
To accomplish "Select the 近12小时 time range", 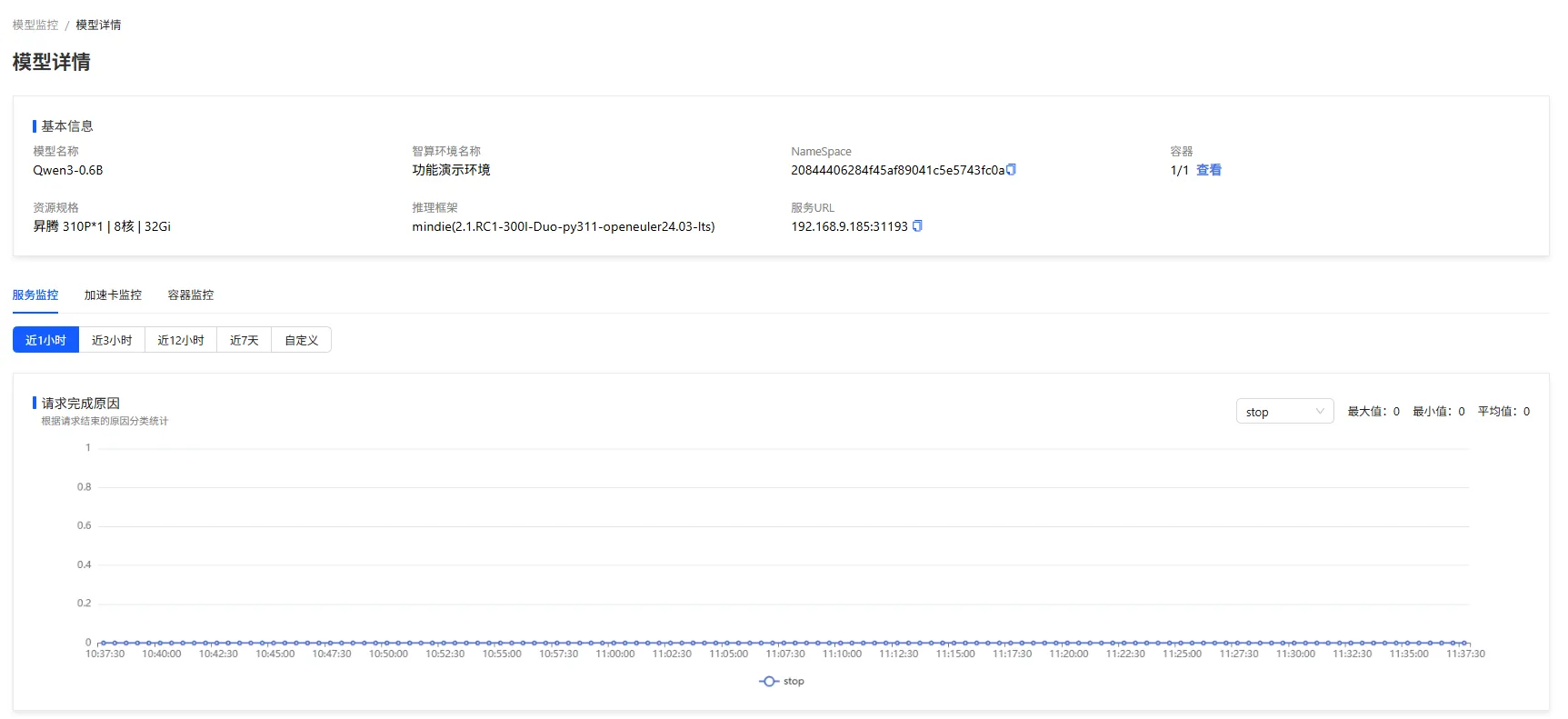I will tap(181, 340).
